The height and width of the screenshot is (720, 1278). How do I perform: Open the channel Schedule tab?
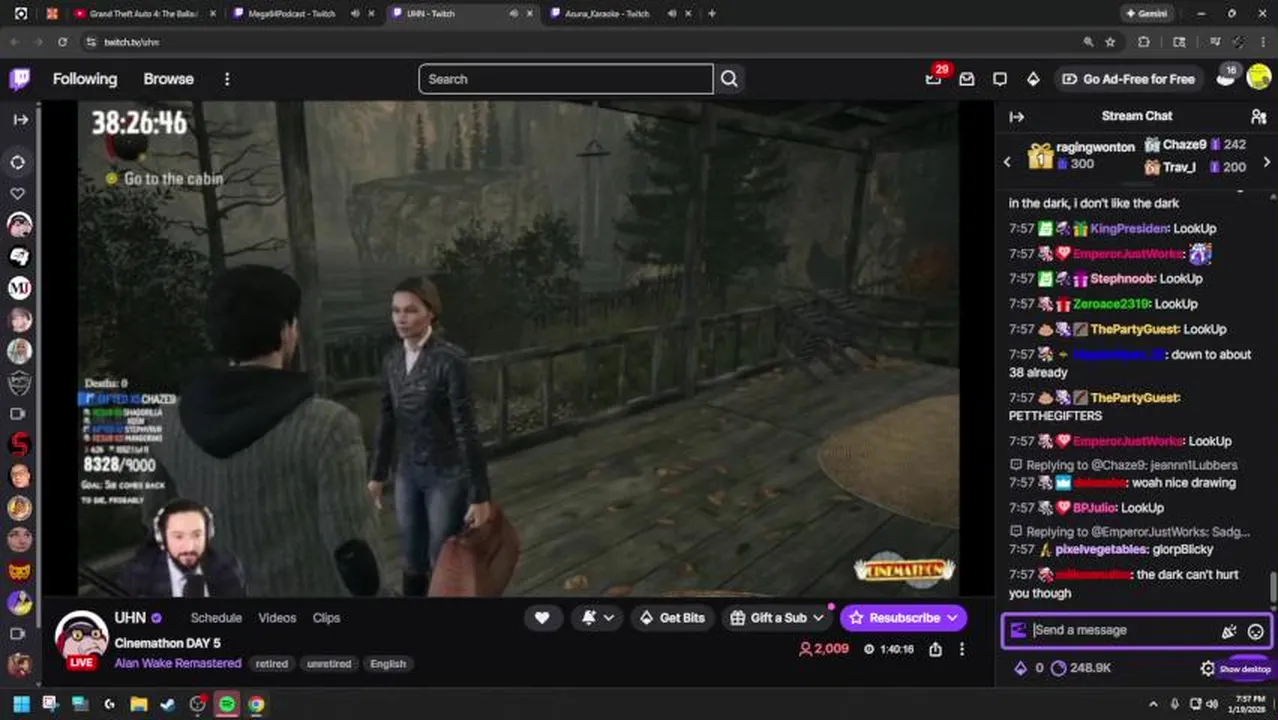(216, 618)
